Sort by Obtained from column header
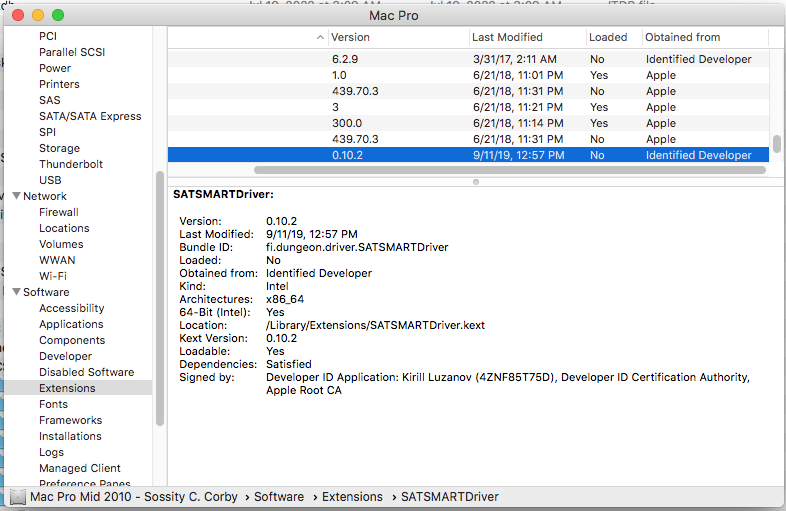This screenshot has height=511, width=786. coord(682,37)
